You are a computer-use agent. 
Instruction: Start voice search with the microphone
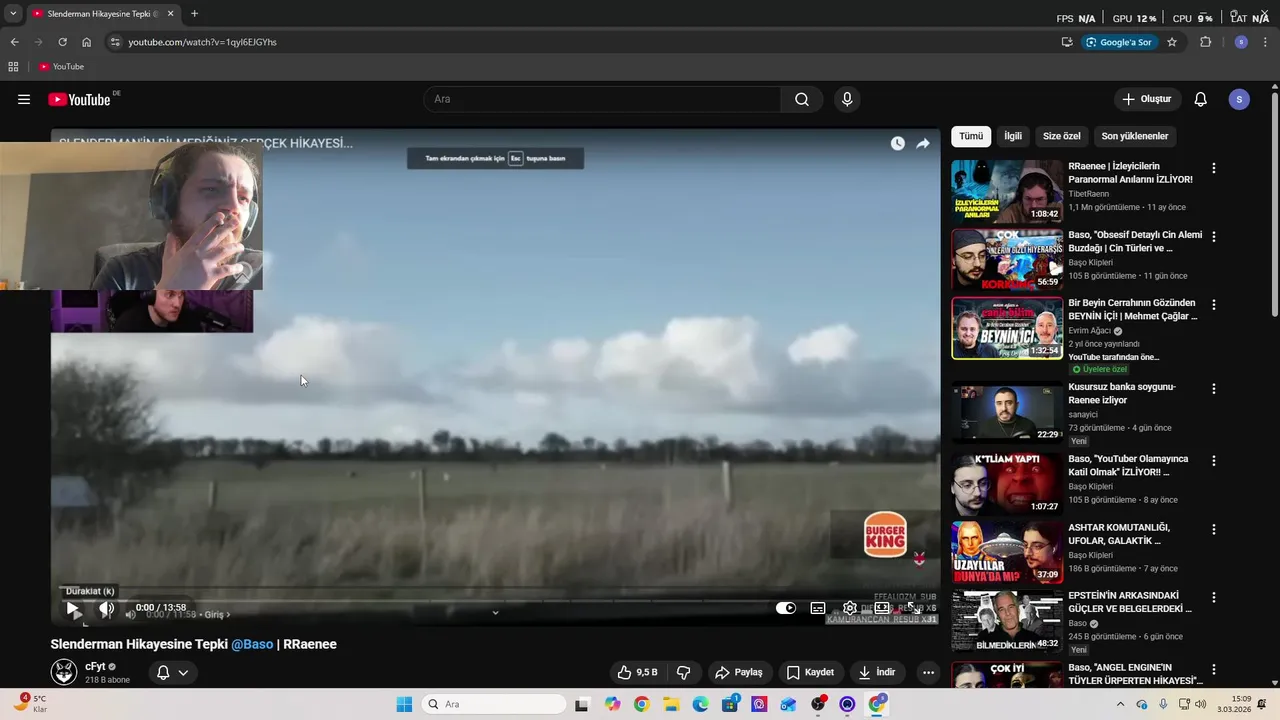(847, 99)
